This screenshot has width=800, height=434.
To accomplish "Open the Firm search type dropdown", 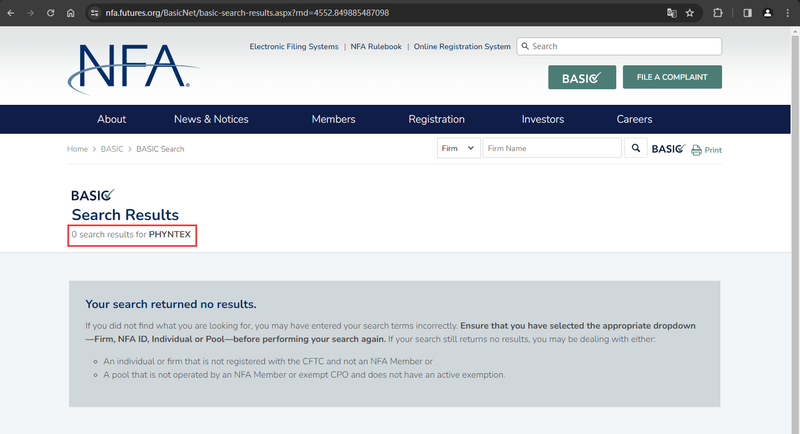I will pyautogui.click(x=458, y=148).
